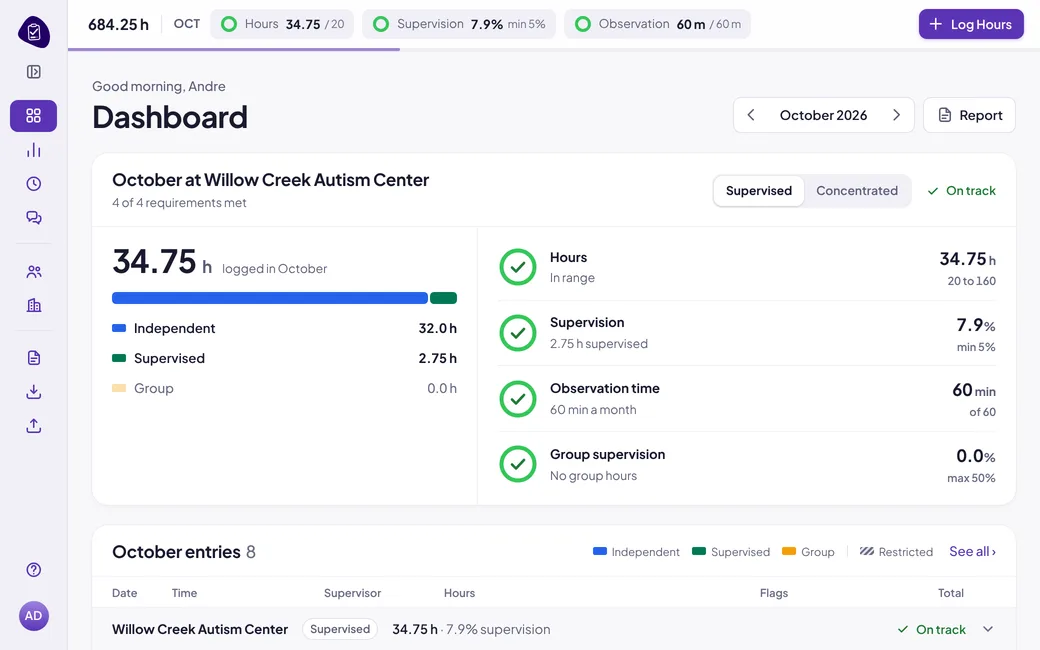
Task: Click the On track status in entries row
Action: pyautogui.click(x=932, y=629)
